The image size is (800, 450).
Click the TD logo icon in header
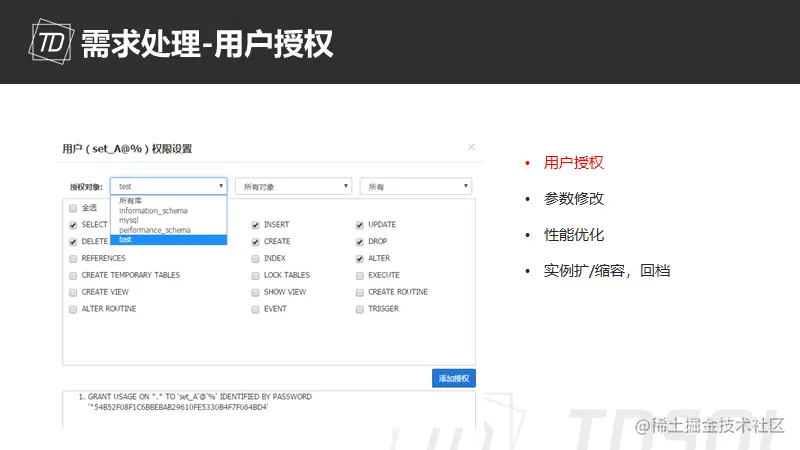(x=51, y=41)
